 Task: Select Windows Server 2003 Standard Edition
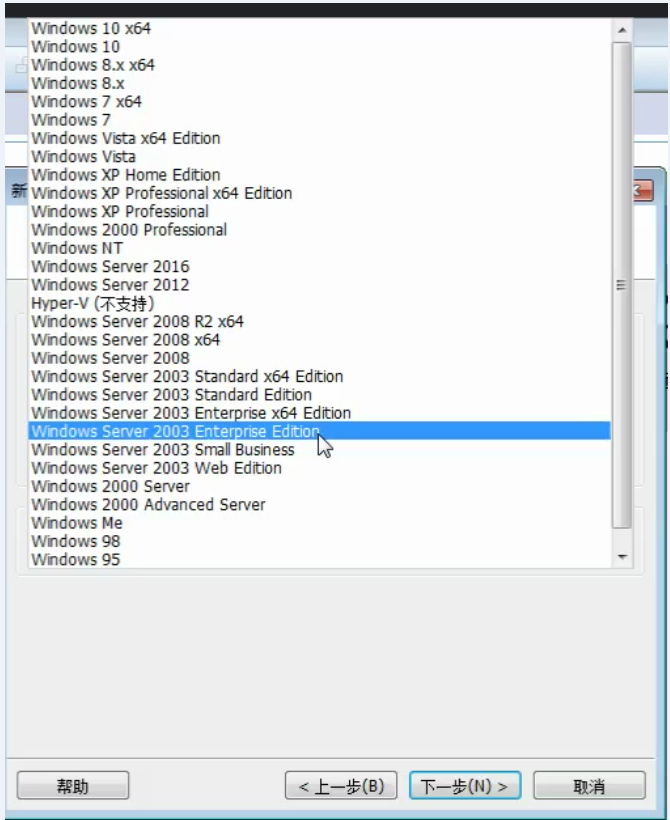(319, 394)
